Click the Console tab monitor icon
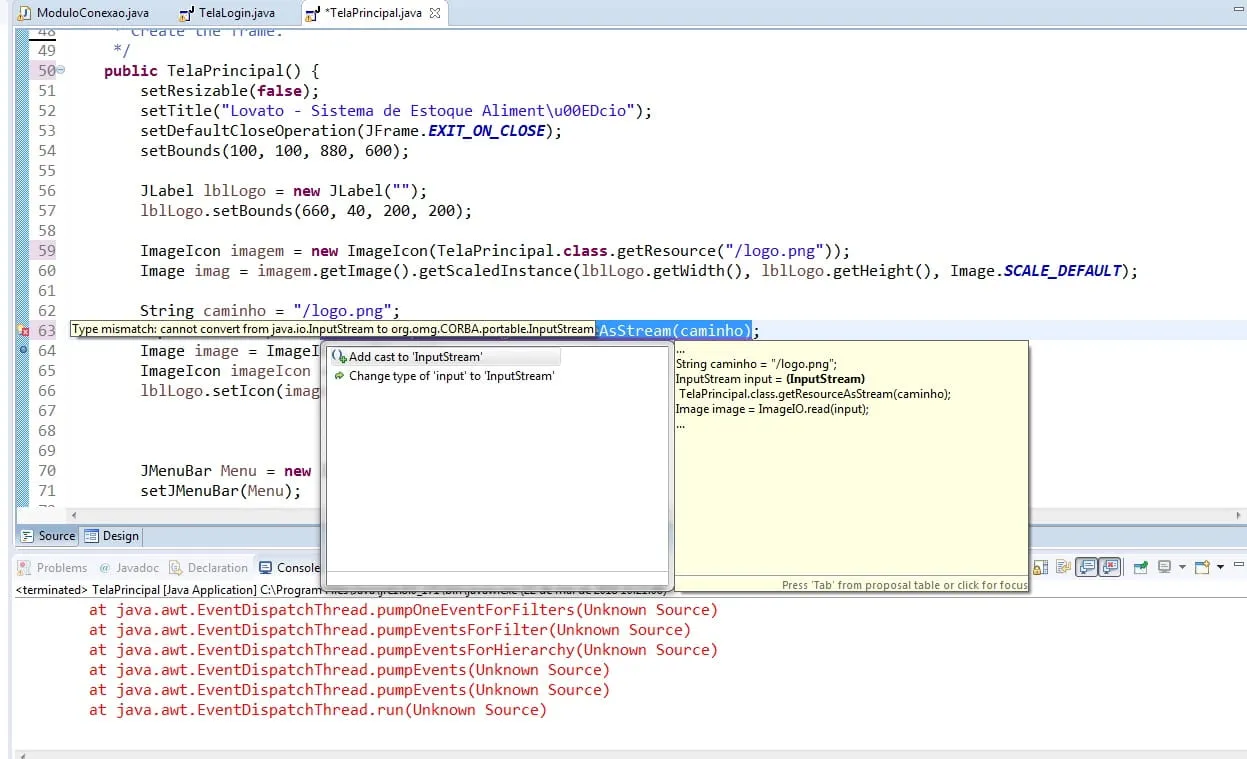This screenshot has width=1247, height=759. (x=267, y=567)
